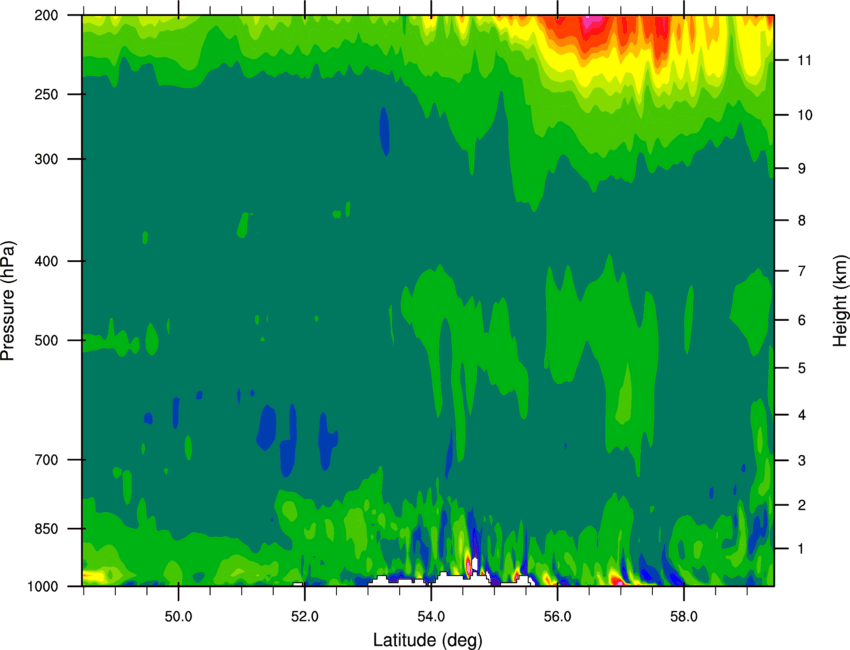The width and height of the screenshot is (850, 650).
Task: Select the 400 pressure tick label
Action: coord(47,261)
